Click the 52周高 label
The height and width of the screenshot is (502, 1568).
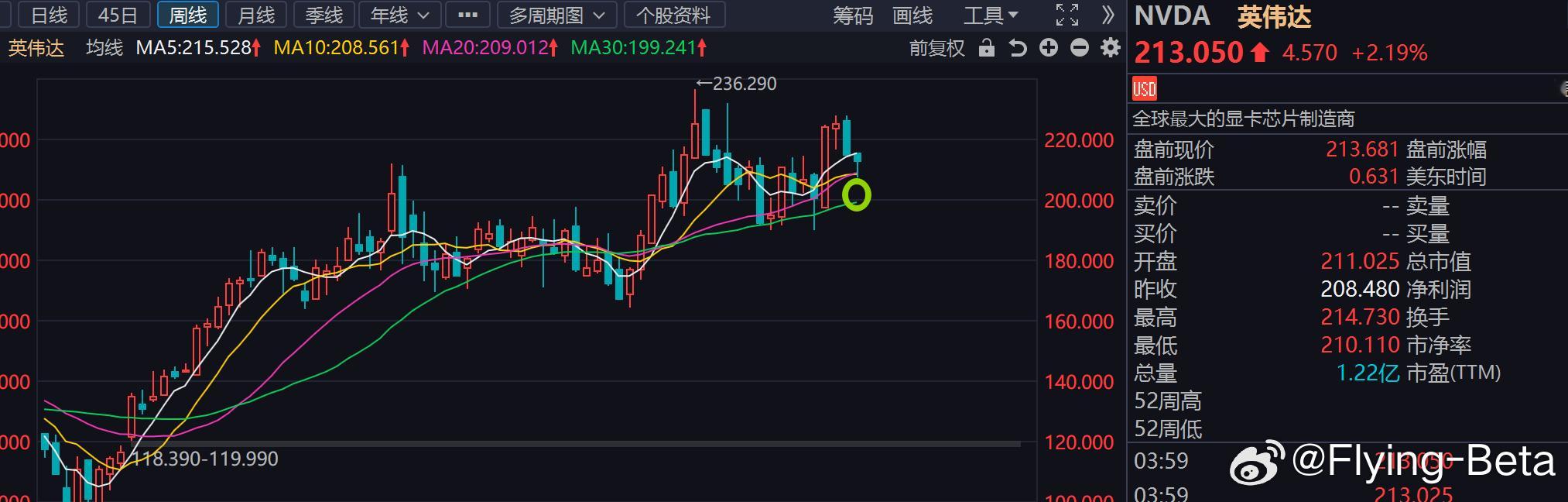(1168, 401)
